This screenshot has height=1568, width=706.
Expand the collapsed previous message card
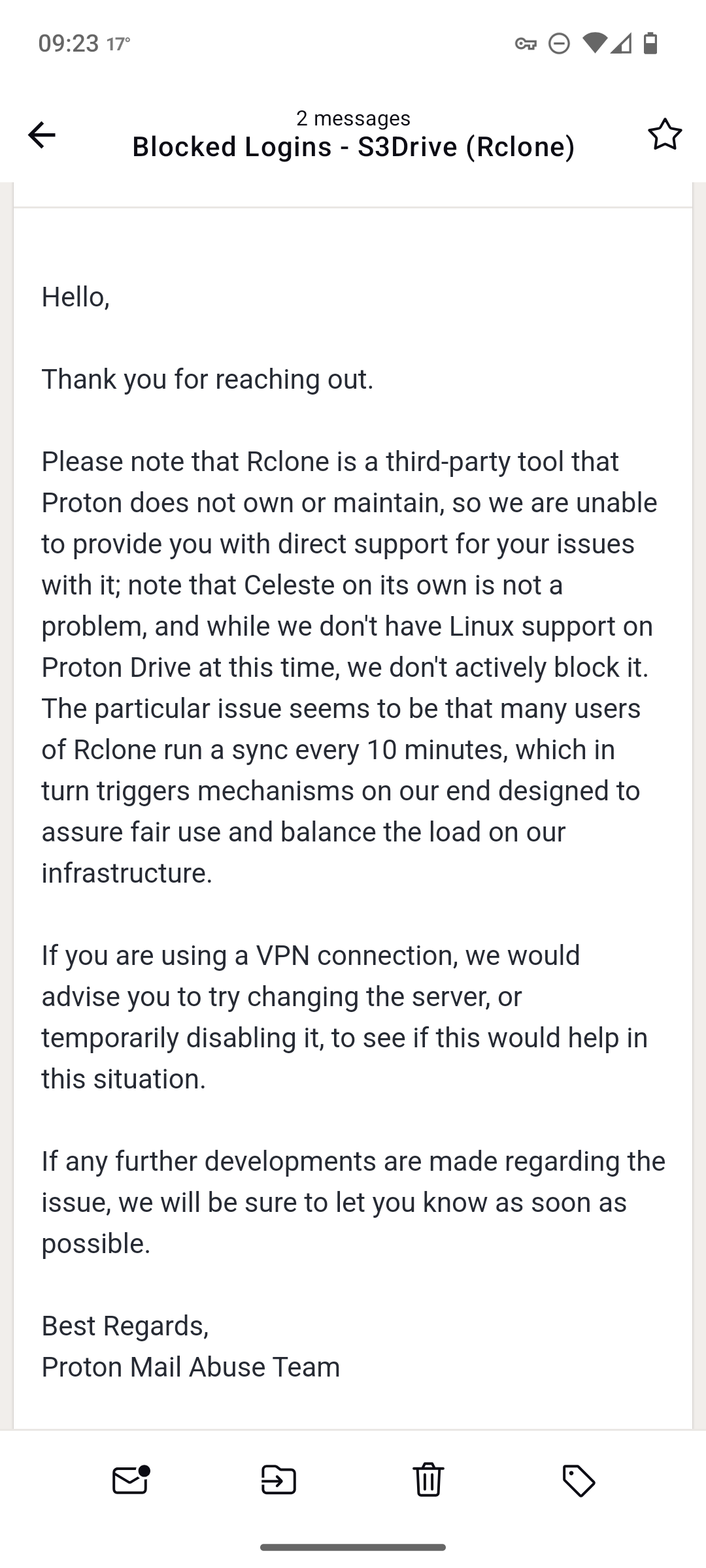pyautogui.click(x=353, y=195)
